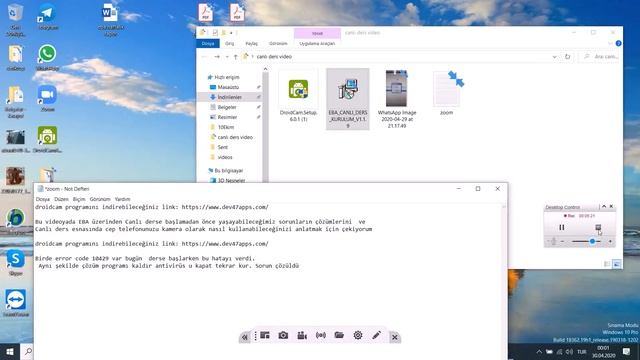
Task: Select DroidCam.Setup.6.0.1 installer file
Action: click(x=298, y=96)
